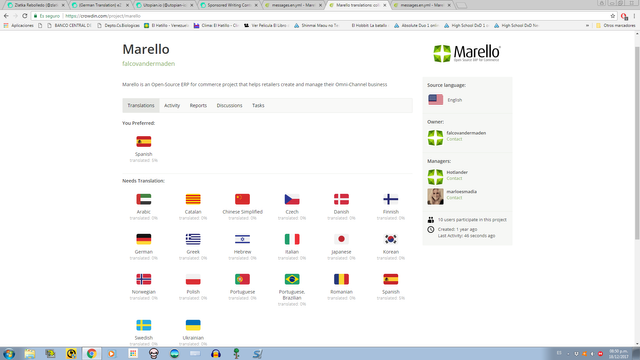Open Hotlander manager avatar
Image resolution: width=640 pixels, height=360 pixels.
tap(435, 177)
